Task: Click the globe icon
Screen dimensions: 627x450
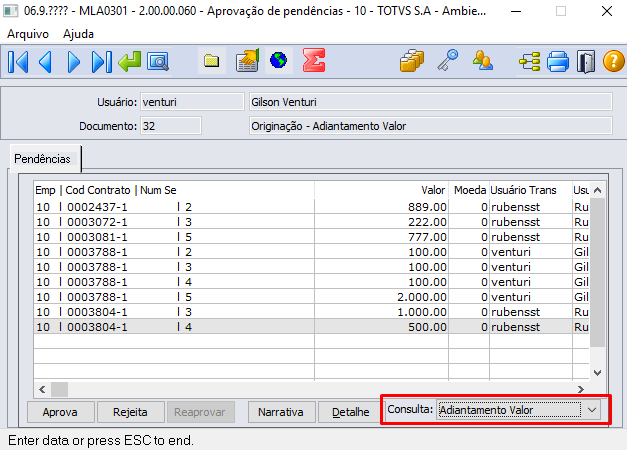Action: [278, 60]
